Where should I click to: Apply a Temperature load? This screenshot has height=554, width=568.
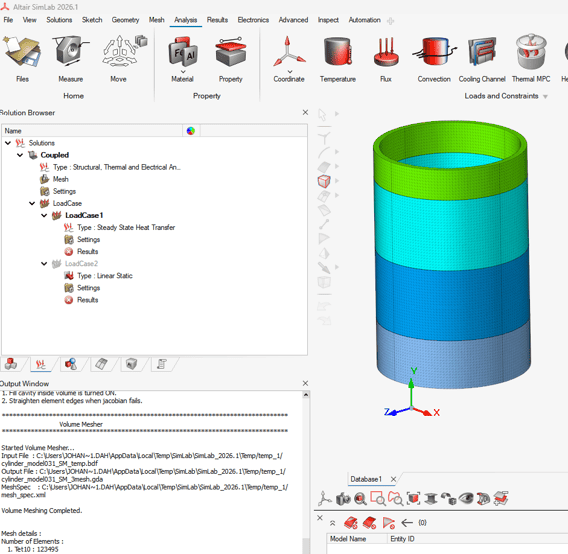point(338,58)
